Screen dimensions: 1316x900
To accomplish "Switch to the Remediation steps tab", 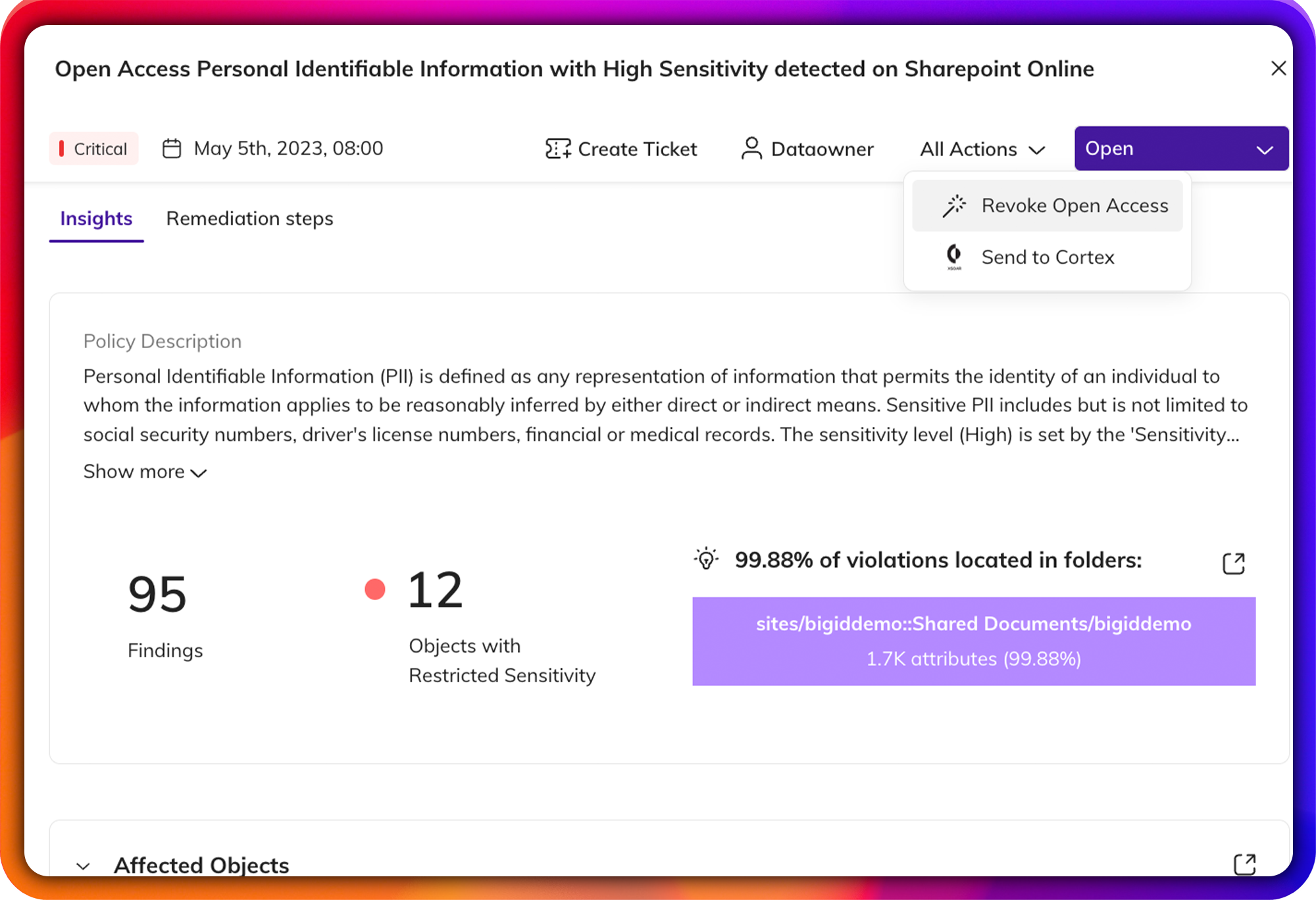I will pos(250,218).
